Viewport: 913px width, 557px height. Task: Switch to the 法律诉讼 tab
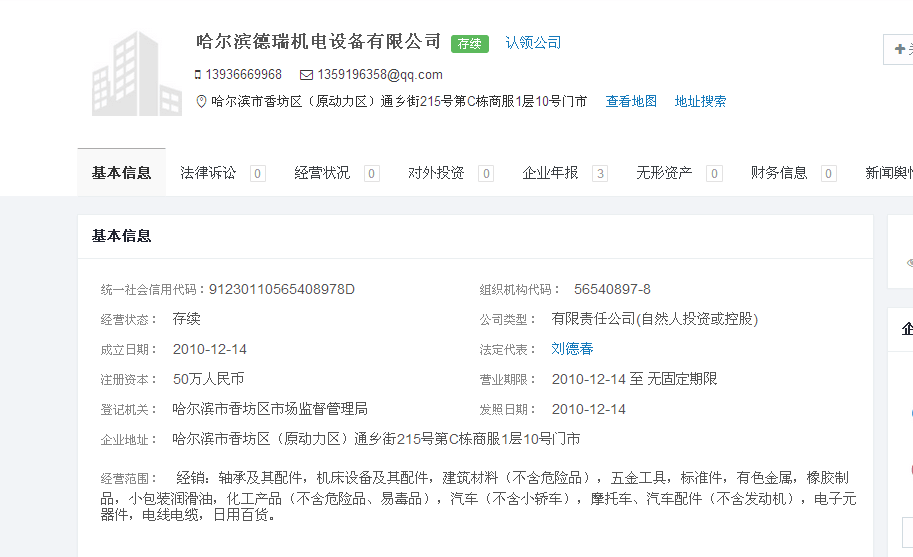[x=208, y=173]
